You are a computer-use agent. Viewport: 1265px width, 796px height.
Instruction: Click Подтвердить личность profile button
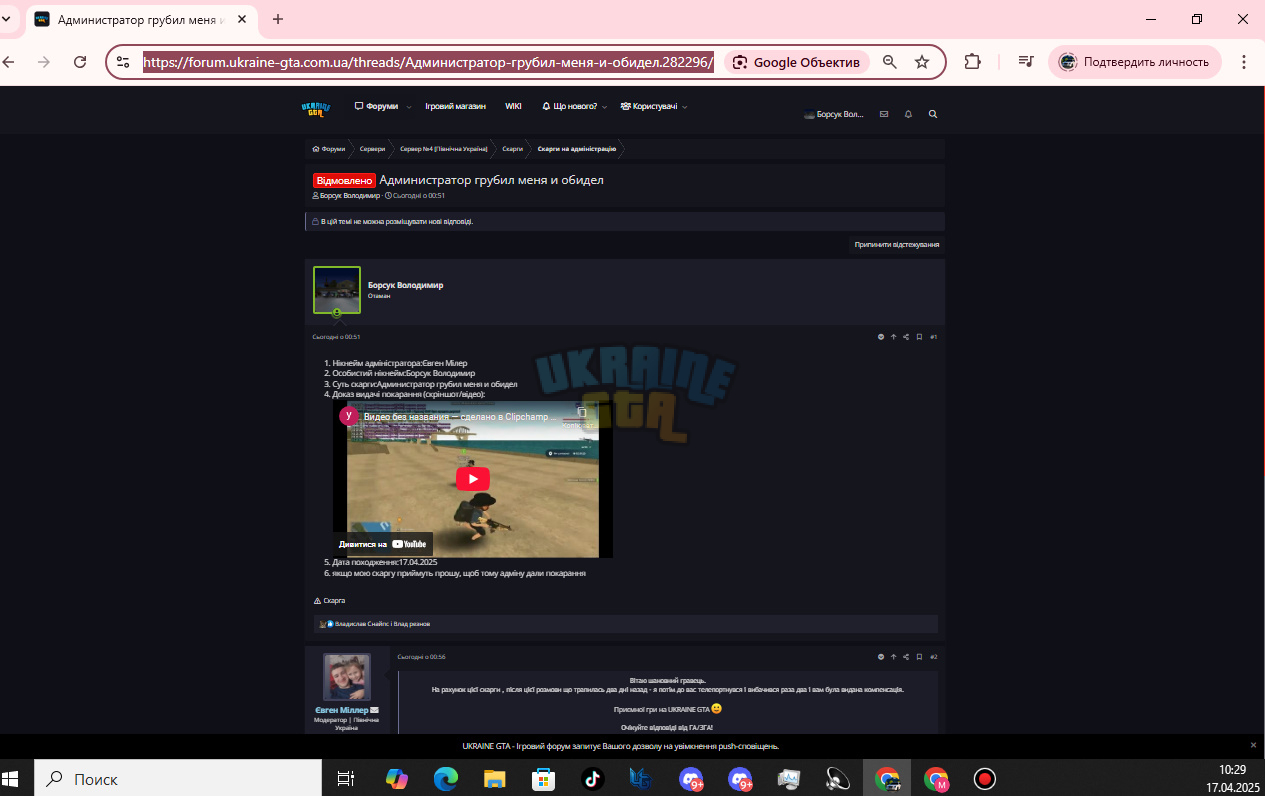tap(1135, 62)
